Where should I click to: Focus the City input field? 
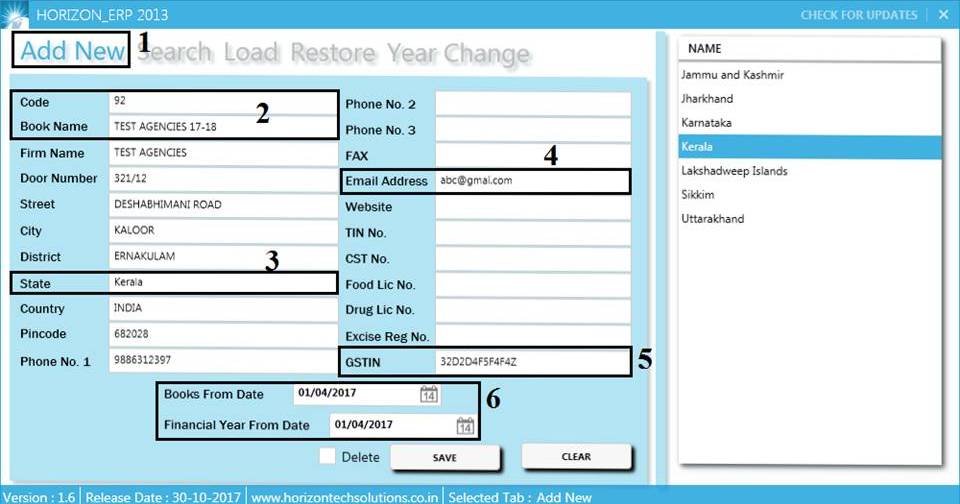pos(223,230)
